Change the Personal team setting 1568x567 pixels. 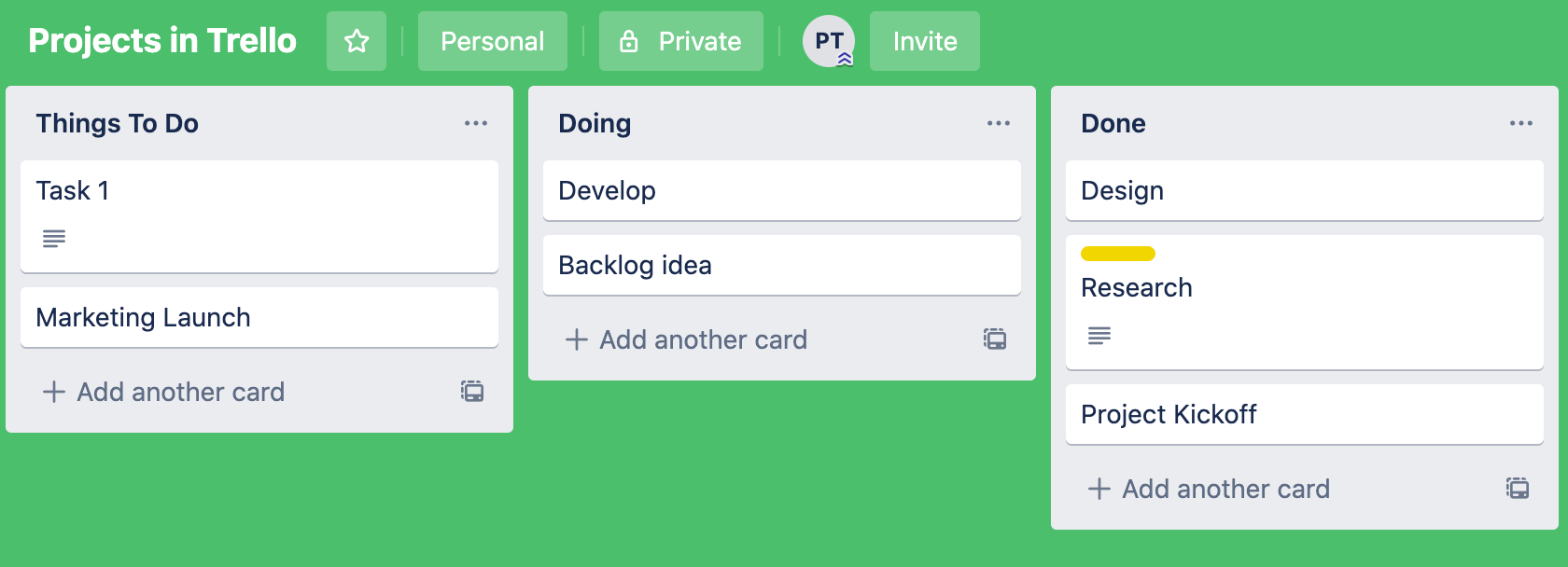pos(493,41)
